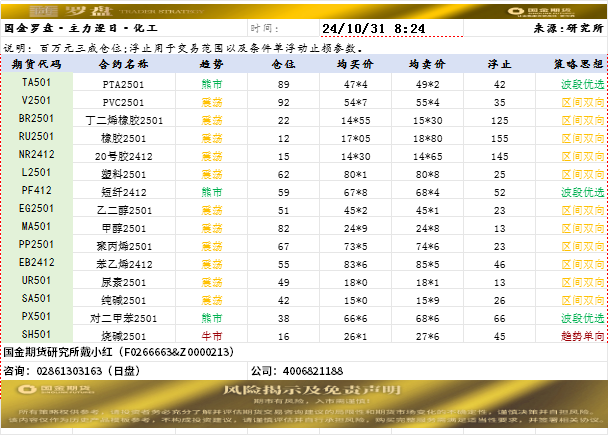Select the PF412 code cell
The height and width of the screenshot is (435, 608).
[x=36, y=190]
